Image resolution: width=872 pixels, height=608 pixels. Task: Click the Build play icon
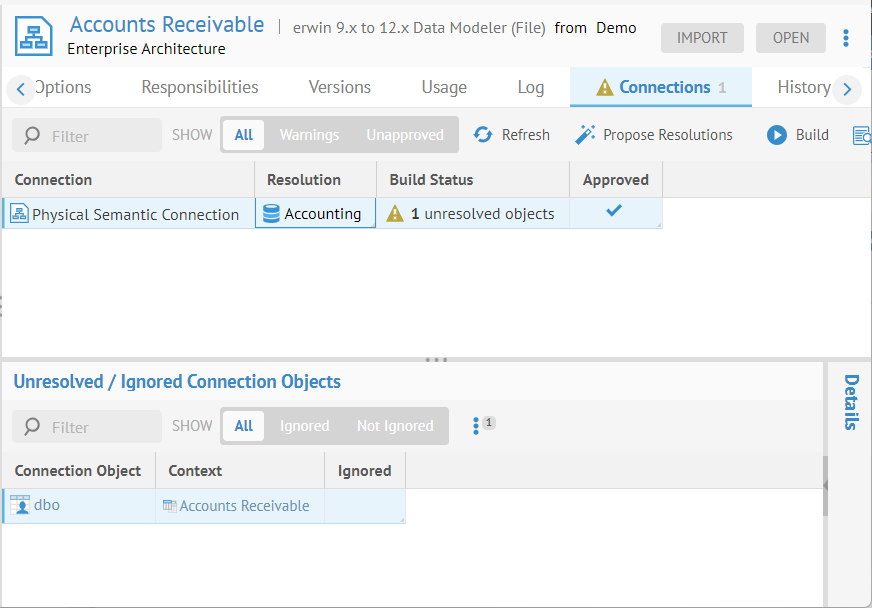(x=777, y=135)
